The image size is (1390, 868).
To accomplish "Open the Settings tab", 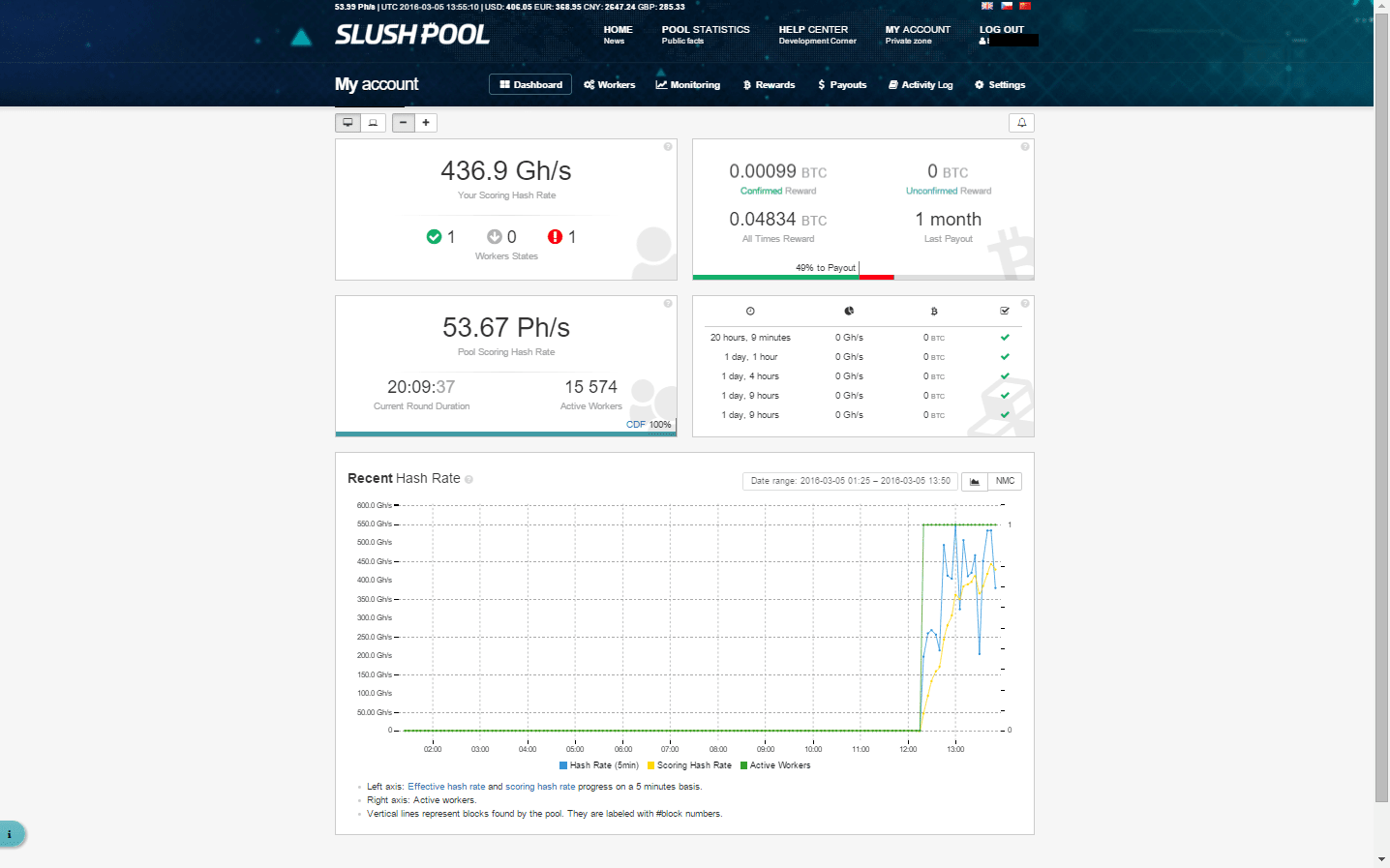I will click(1000, 85).
